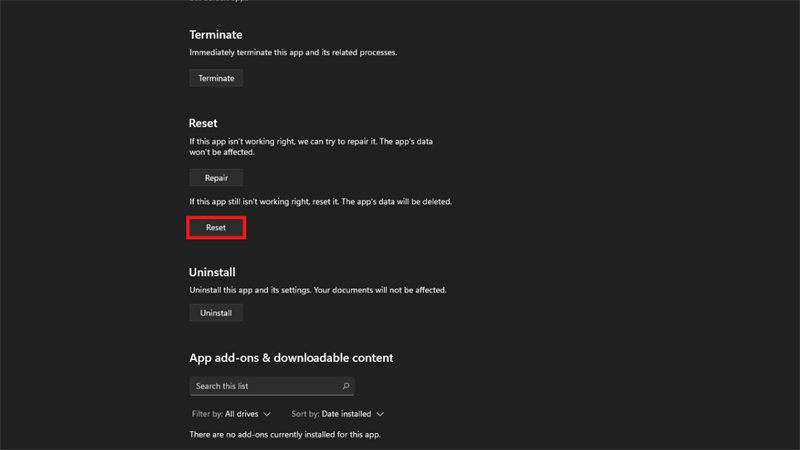This screenshot has height=450, width=800.
Task: Select 'App add-ons & downloadable content' heading
Action: (x=291, y=358)
